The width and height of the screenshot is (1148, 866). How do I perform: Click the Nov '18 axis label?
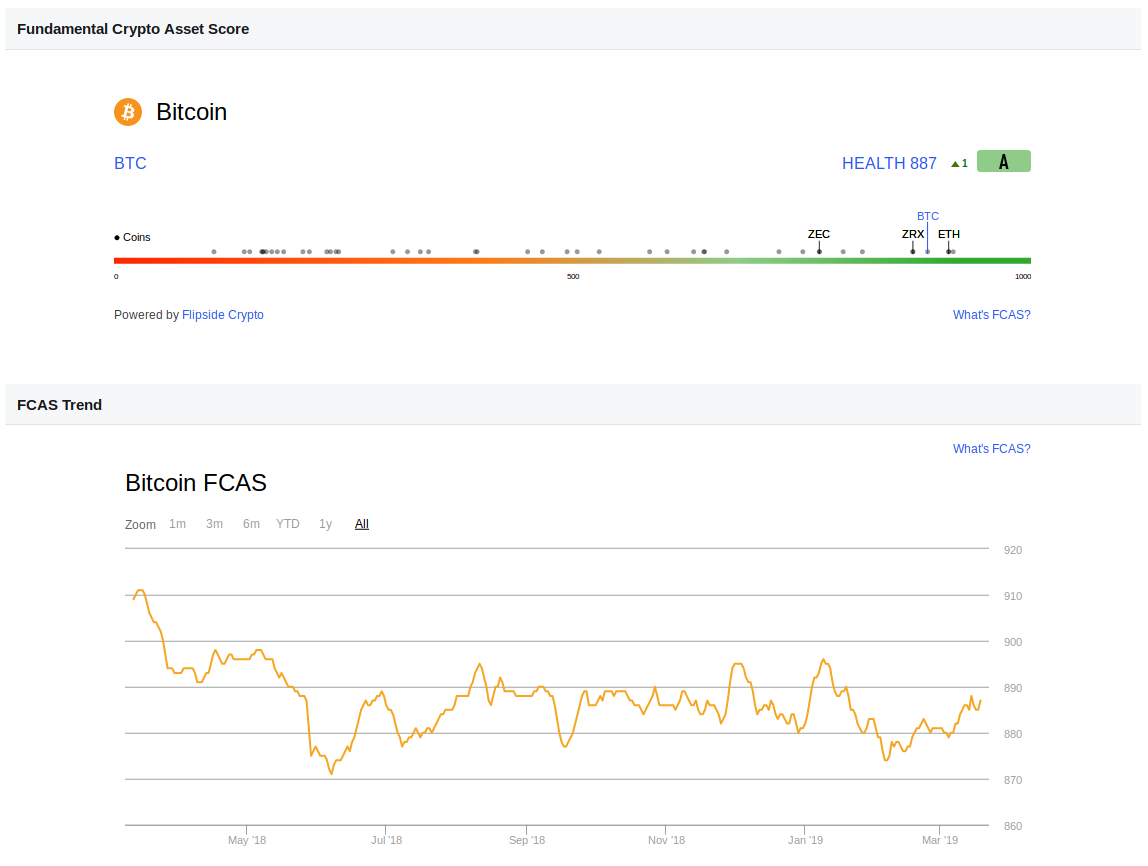pos(666,840)
